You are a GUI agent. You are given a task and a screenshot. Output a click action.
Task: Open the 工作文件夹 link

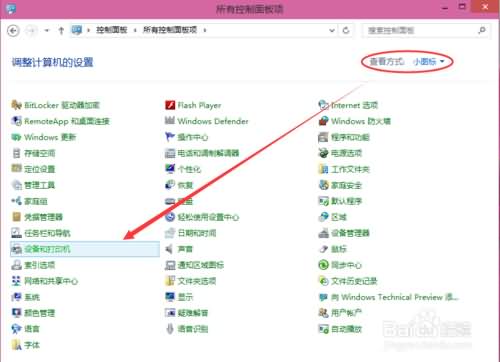click(x=350, y=169)
